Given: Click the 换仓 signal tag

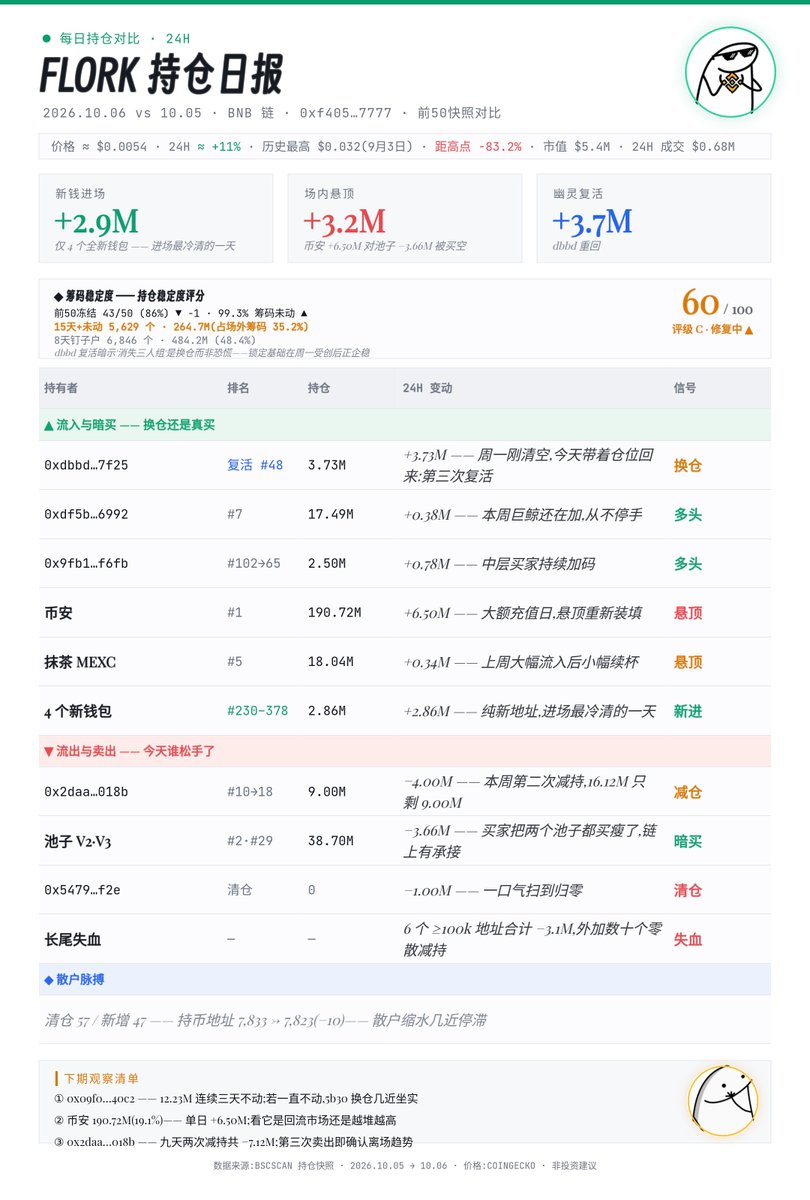Looking at the screenshot, I should tap(688, 465).
